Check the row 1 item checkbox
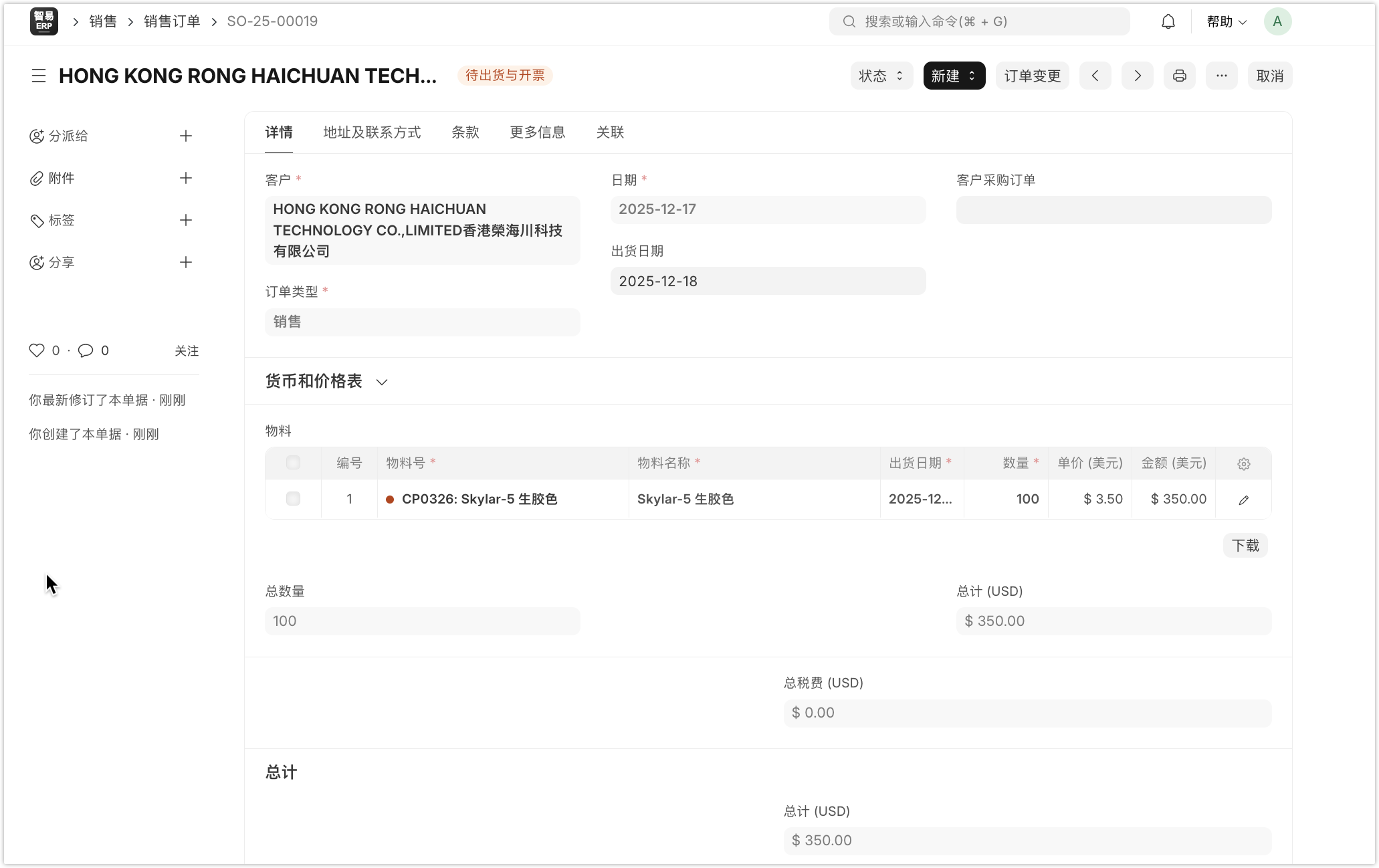1379x868 pixels. 293,499
